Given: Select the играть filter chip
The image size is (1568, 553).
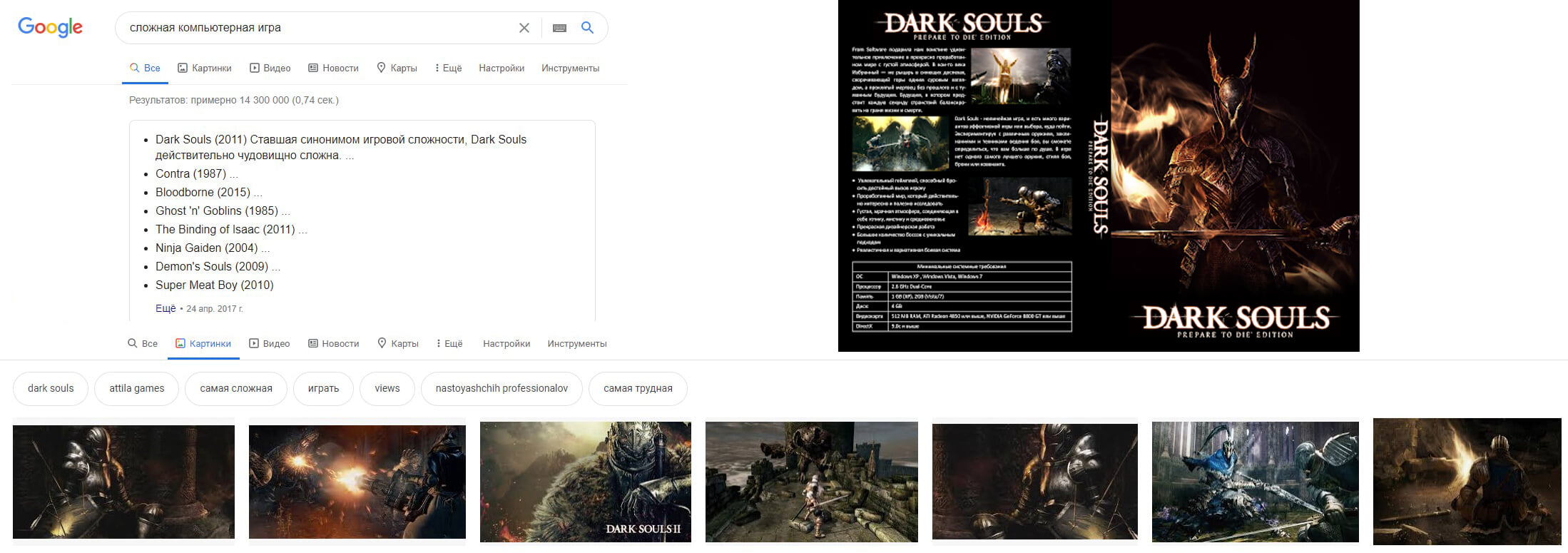Looking at the screenshot, I should 323,388.
